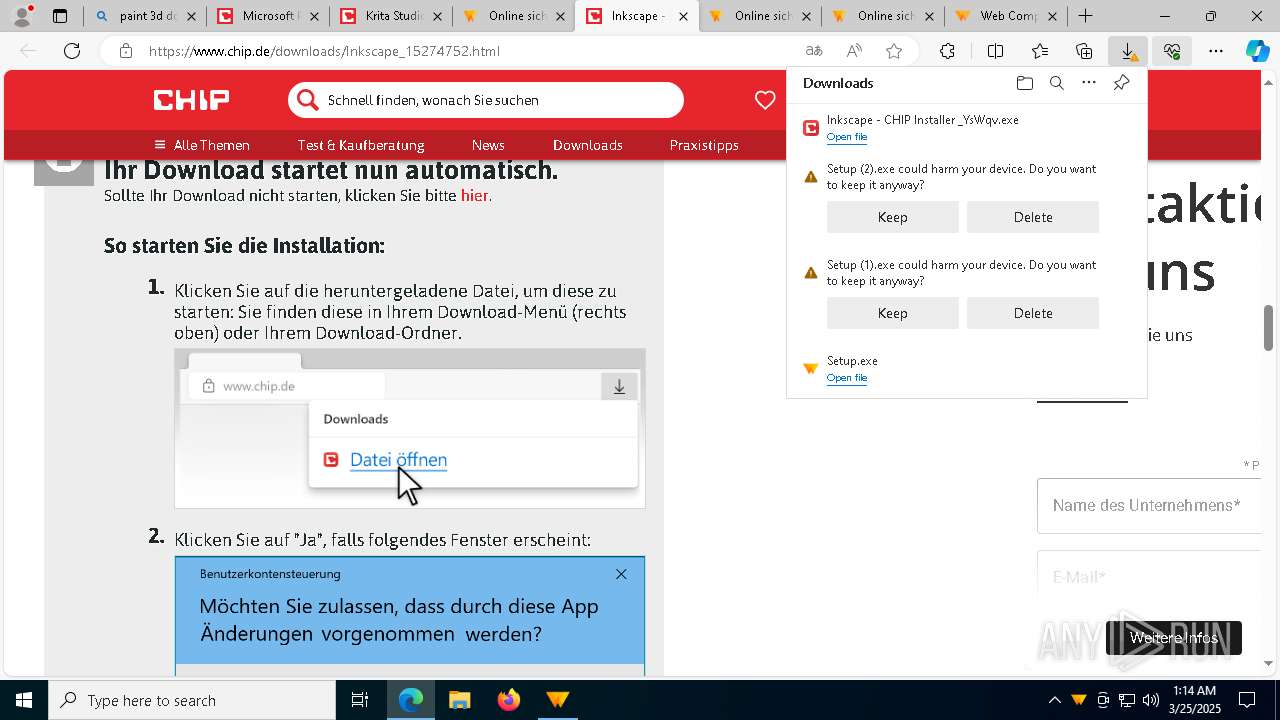Go to the Downloads section in CHIP nav
The height and width of the screenshot is (720, 1280).
[x=588, y=145]
